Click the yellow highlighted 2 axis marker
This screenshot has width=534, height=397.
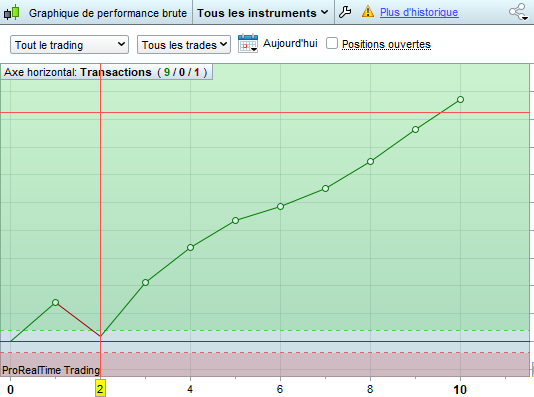pyautogui.click(x=100, y=388)
